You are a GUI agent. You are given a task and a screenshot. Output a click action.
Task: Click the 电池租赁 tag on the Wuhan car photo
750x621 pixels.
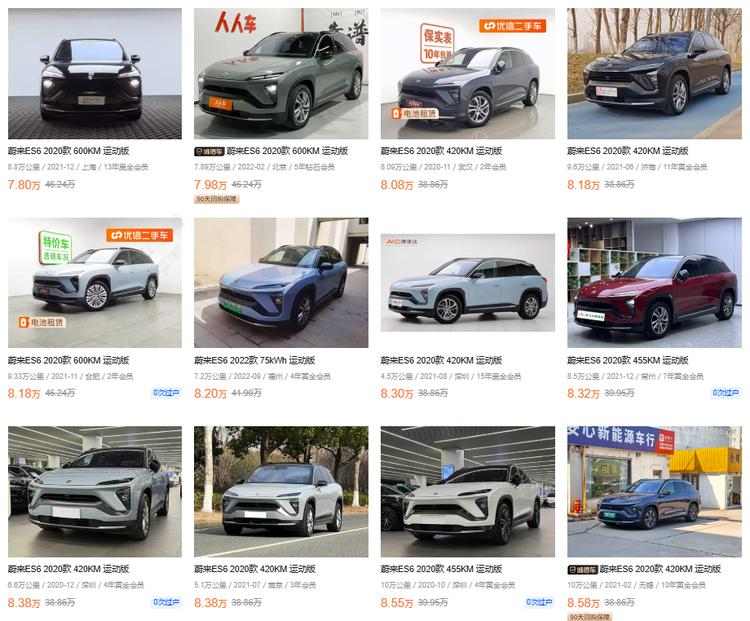point(415,113)
